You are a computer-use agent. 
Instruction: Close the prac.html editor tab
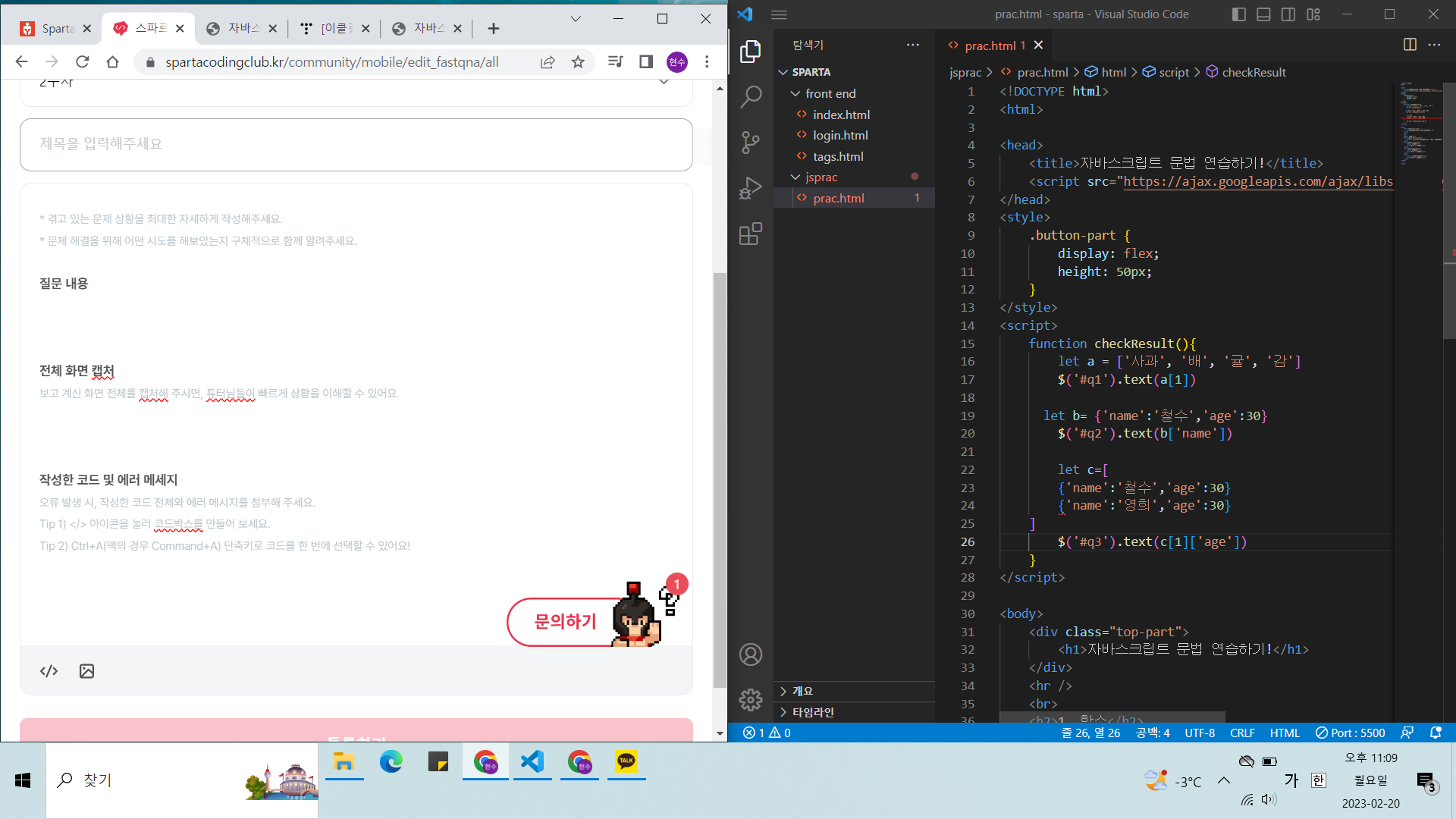[x=1038, y=45]
